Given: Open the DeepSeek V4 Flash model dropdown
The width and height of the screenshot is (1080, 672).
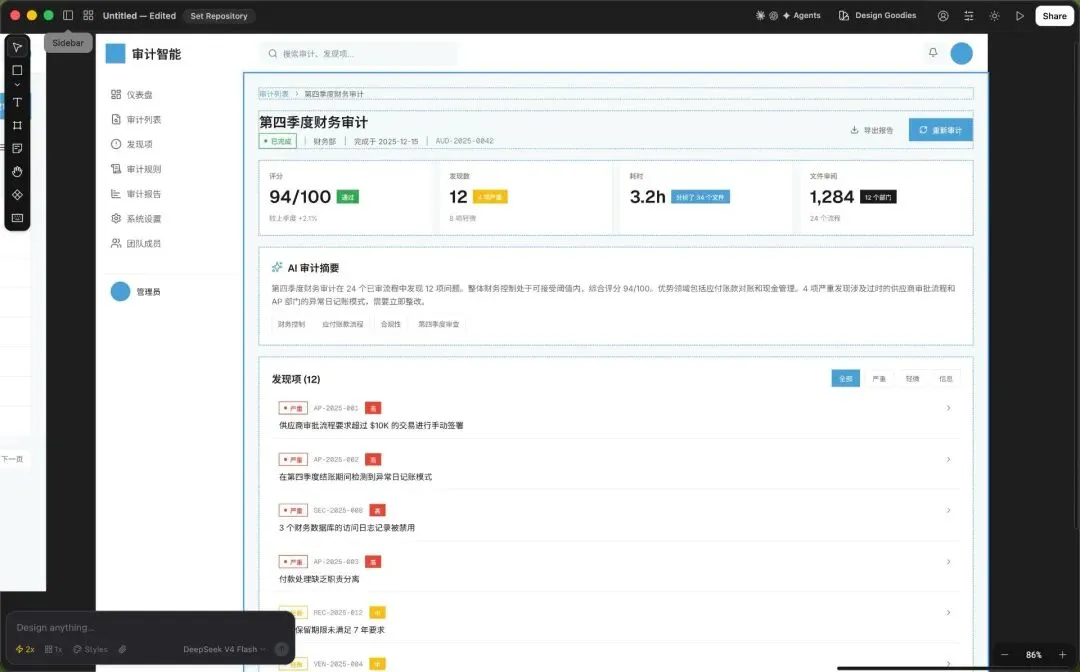Looking at the screenshot, I should pyautogui.click(x=225, y=649).
